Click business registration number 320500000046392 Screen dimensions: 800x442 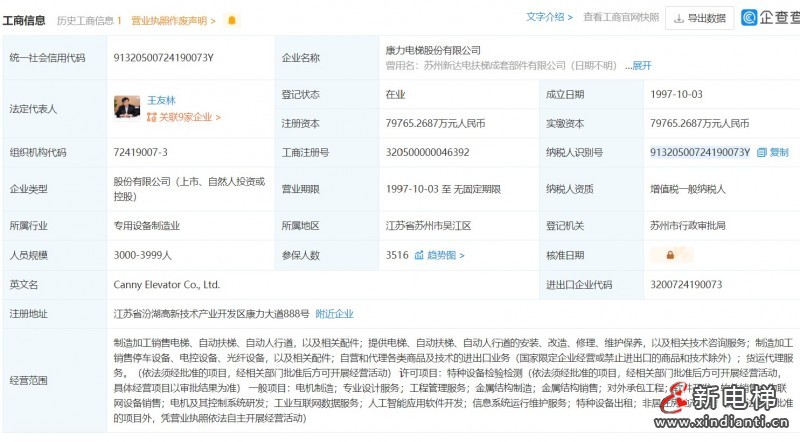(x=428, y=152)
